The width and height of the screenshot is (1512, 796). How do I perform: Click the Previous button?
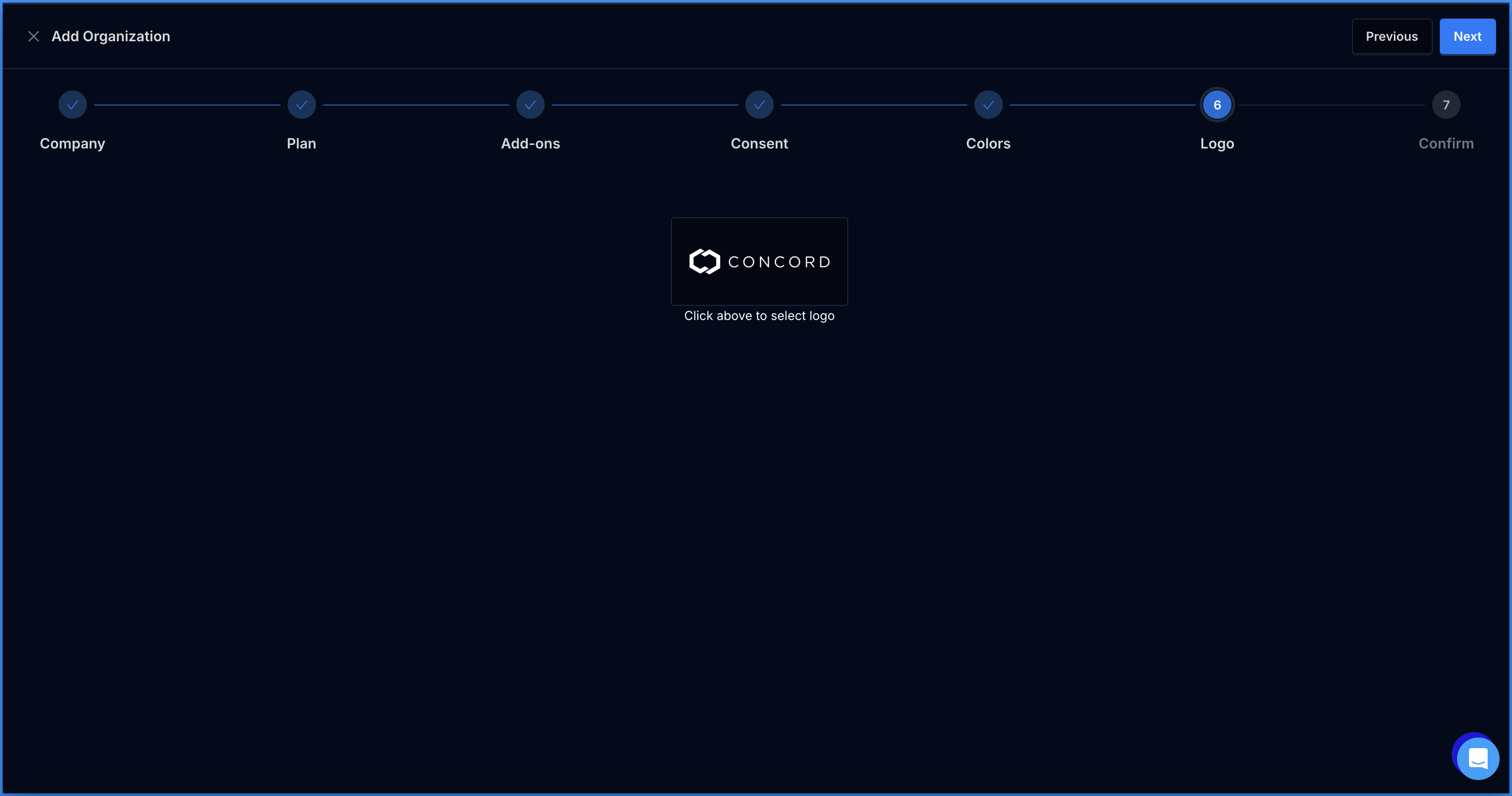(x=1391, y=36)
